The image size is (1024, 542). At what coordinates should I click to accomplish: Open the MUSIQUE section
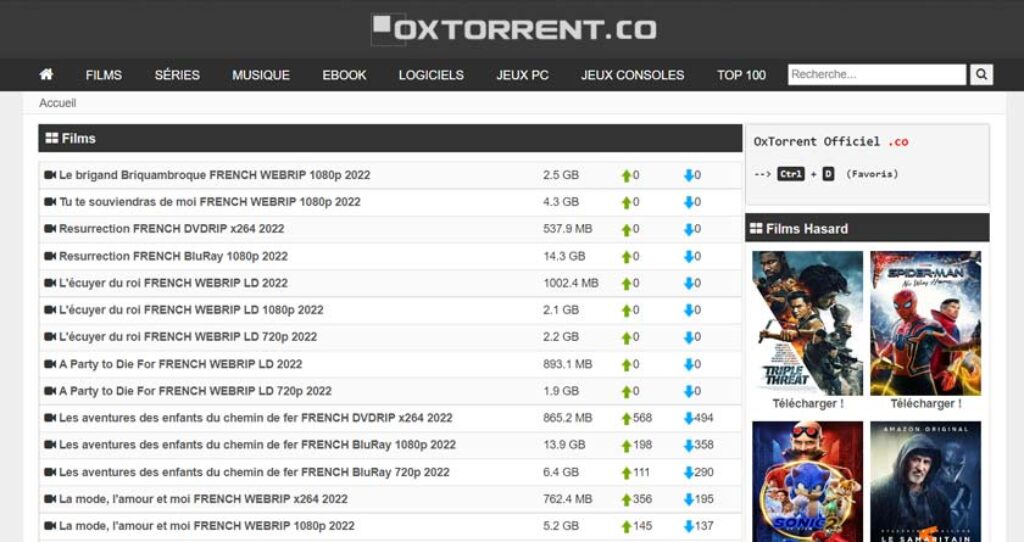(x=261, y=75)
